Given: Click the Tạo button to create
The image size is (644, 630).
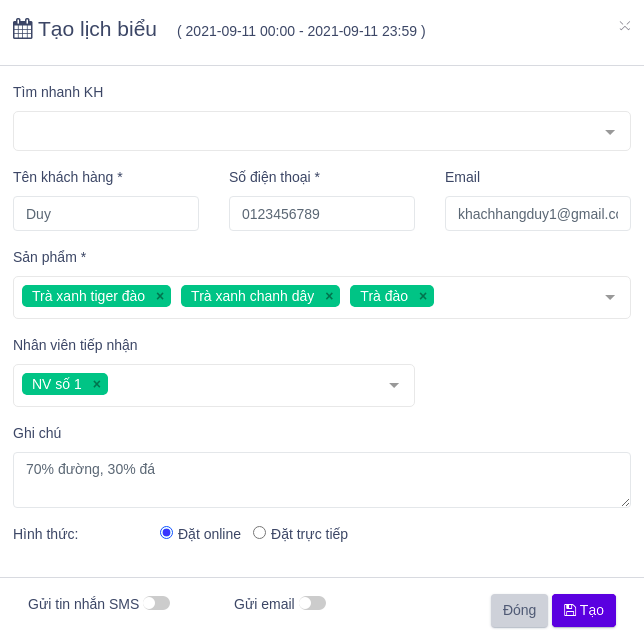Looking at the screenshot, I should tap(584, 610).
